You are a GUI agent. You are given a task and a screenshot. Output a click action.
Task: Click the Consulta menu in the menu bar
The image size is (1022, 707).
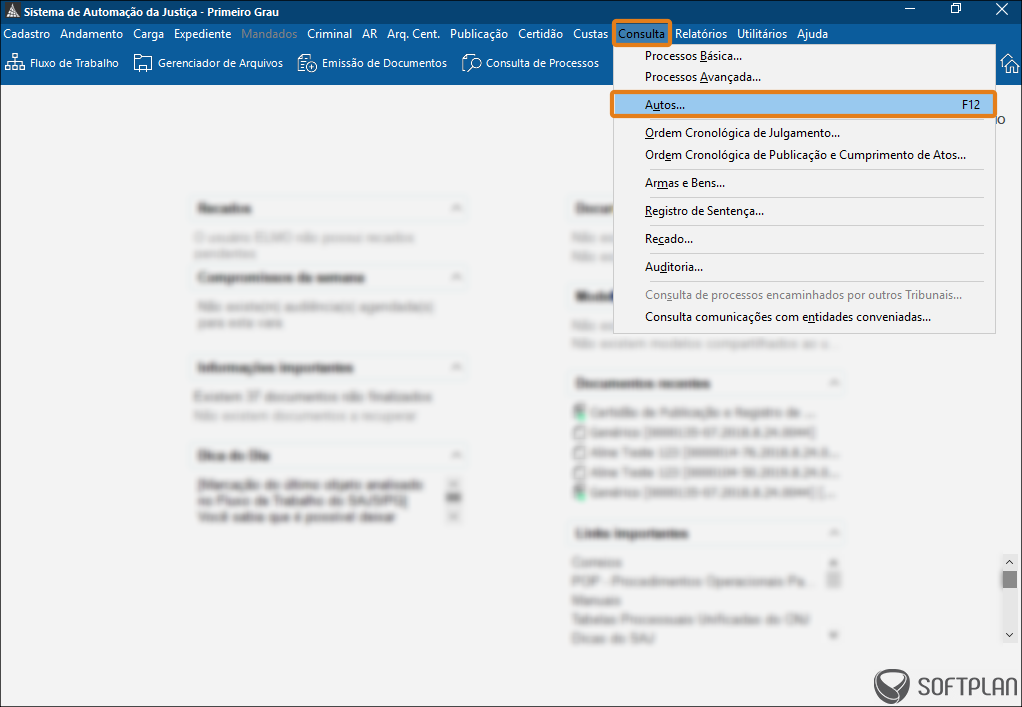641,34
